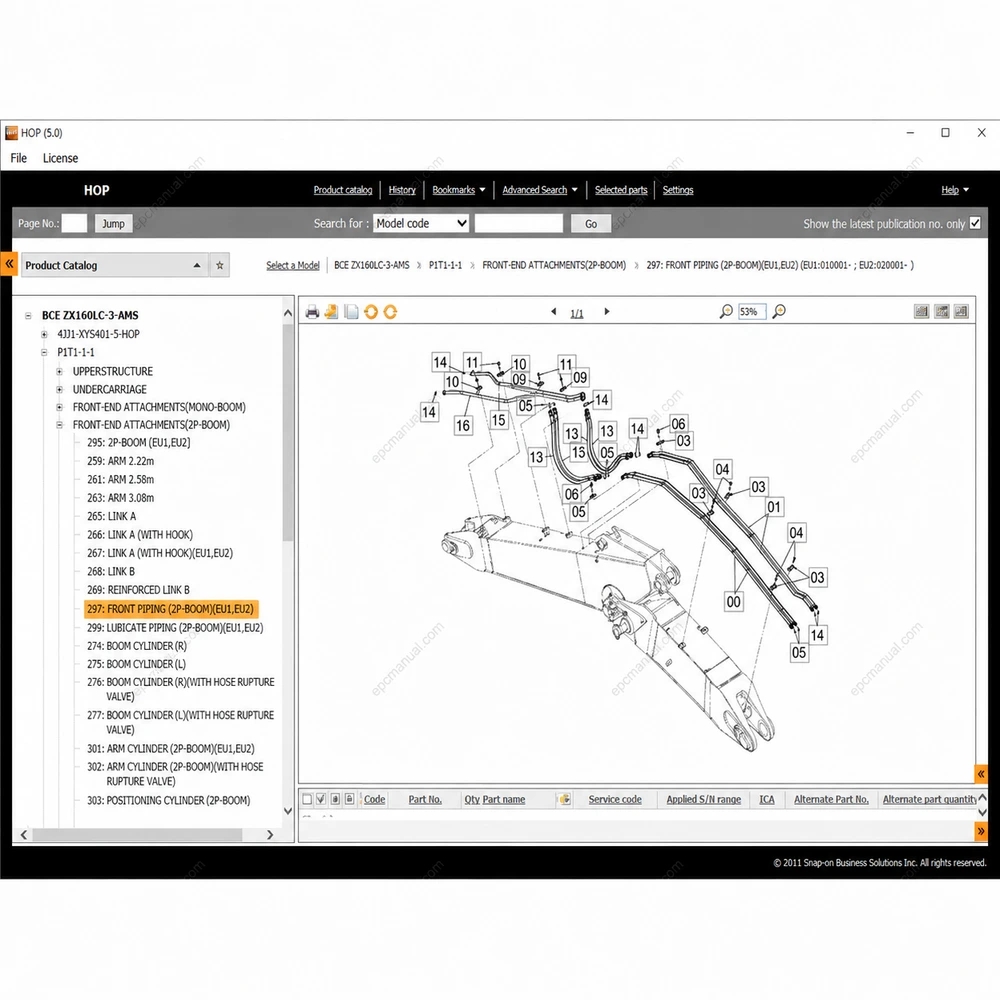Sort by Service code column header
This screenshot has width=1000, height=1000.
615,799
